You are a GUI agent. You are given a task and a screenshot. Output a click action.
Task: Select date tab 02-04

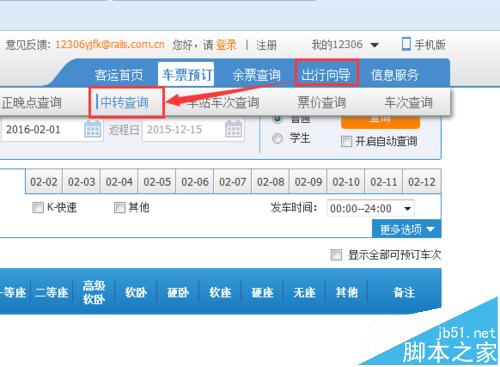pyautogui.click(x=119, y=182)
